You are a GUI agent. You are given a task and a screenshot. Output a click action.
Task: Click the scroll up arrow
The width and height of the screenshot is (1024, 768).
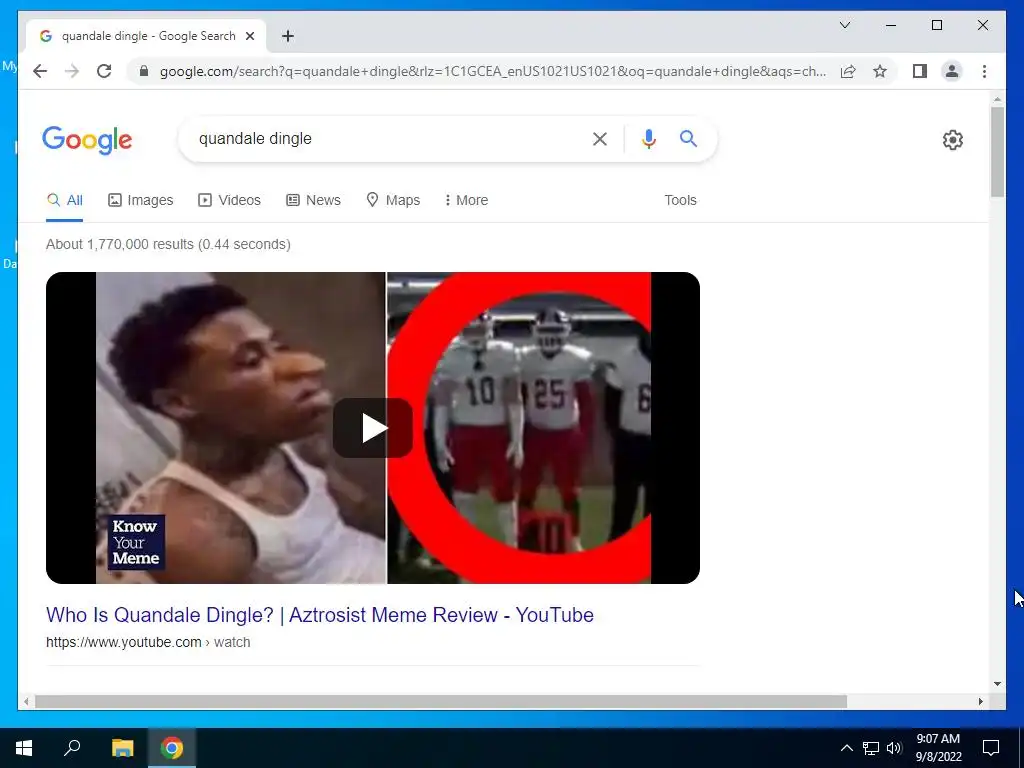997,99
